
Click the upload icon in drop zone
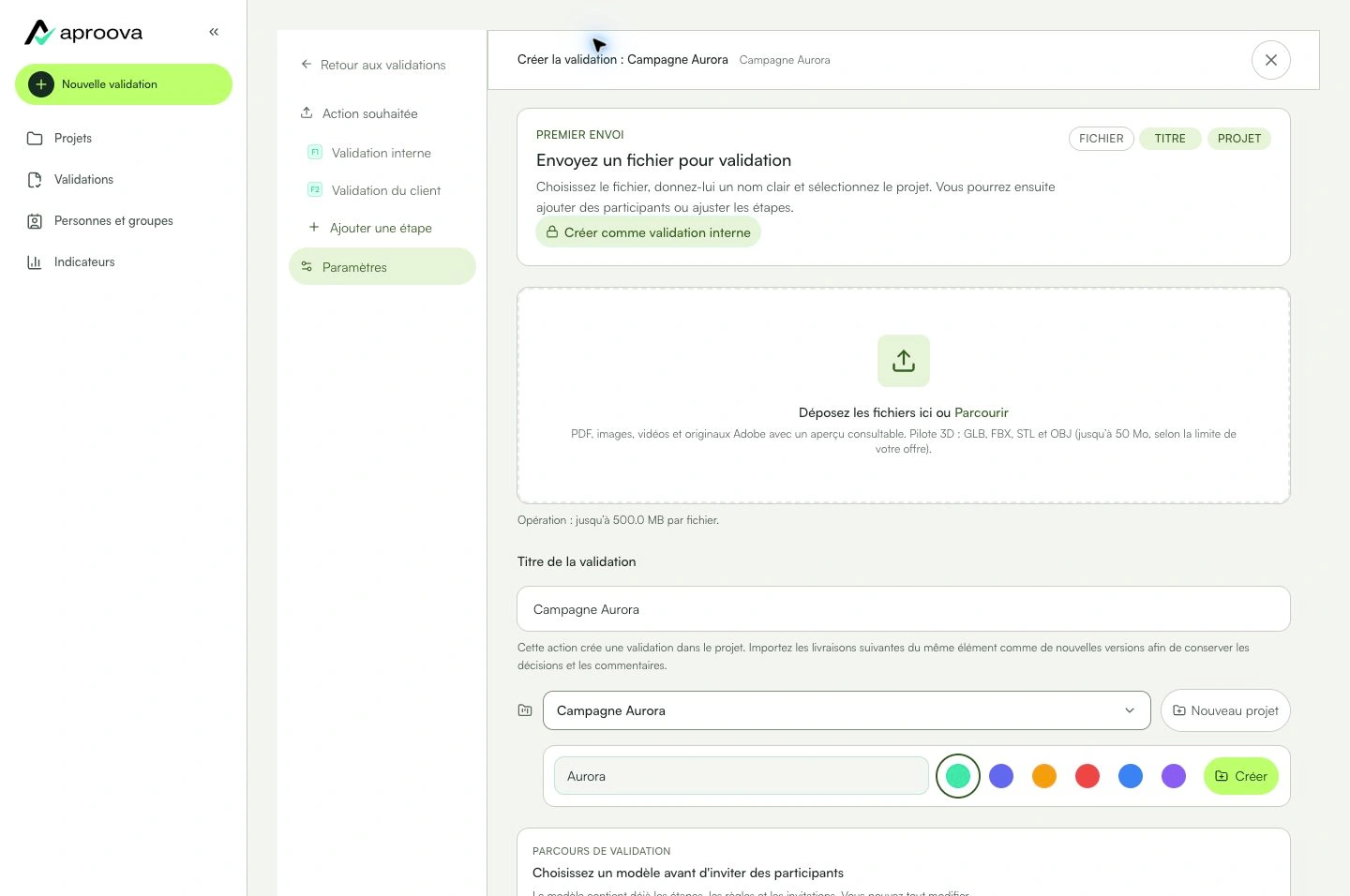point(904,361)
